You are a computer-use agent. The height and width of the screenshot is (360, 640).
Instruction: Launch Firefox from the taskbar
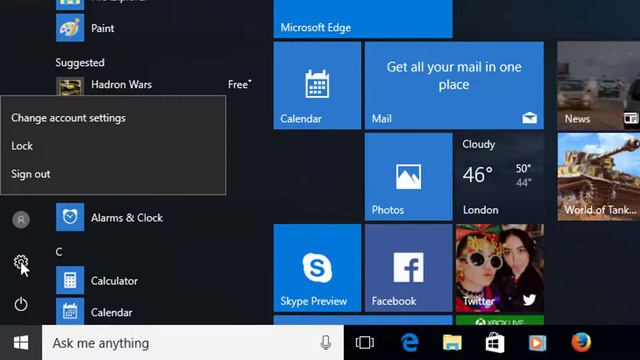click(x=581, y=342)
